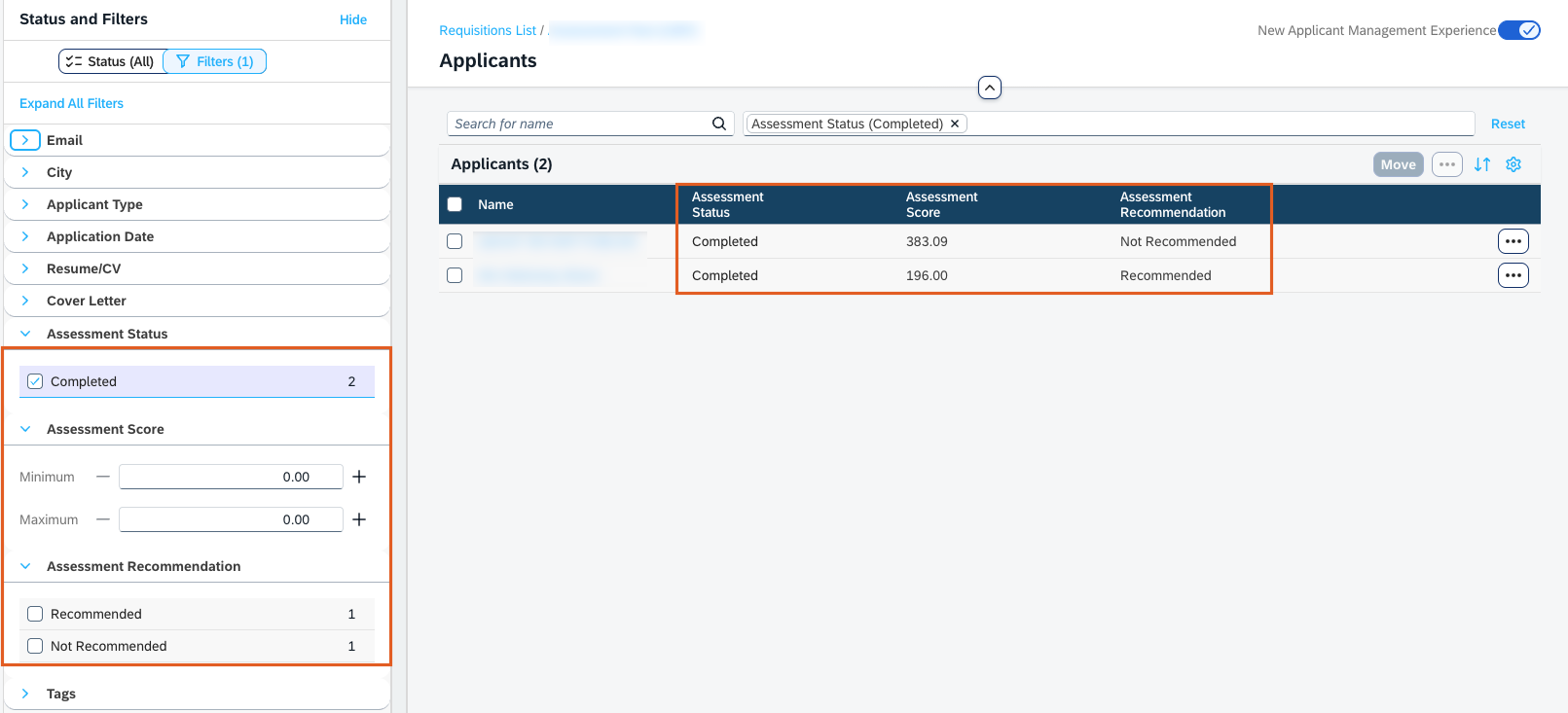Select the Filters (1) tab
The image size is (1568, 713).
pos(215,61)
